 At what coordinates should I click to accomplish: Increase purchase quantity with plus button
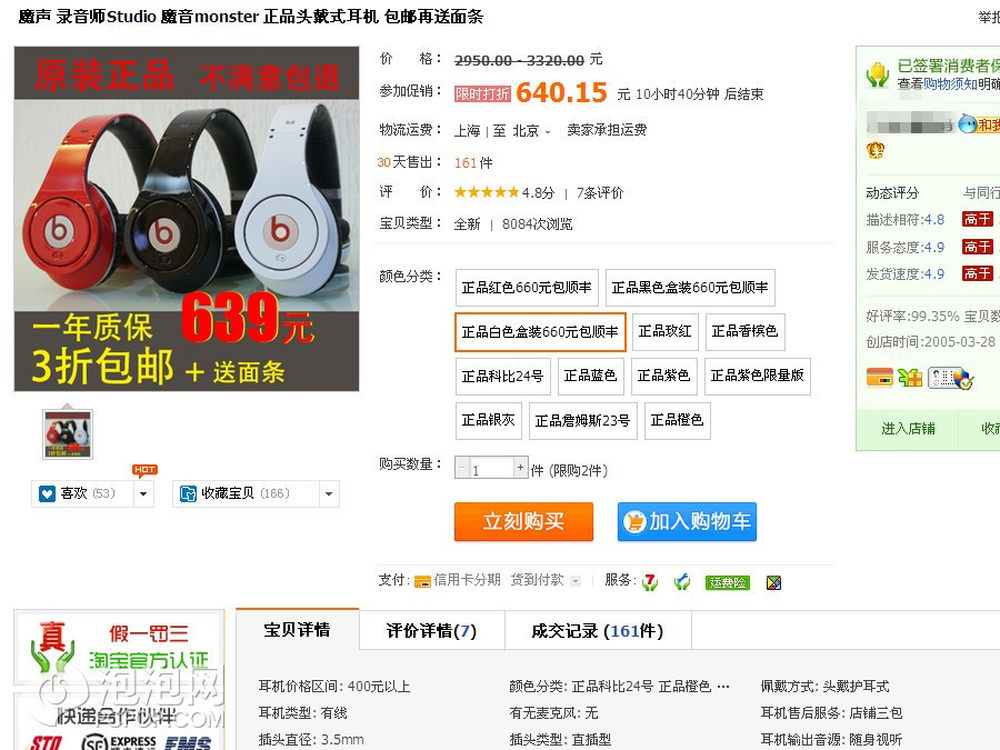pyautogui.click(x=521, y=467)
